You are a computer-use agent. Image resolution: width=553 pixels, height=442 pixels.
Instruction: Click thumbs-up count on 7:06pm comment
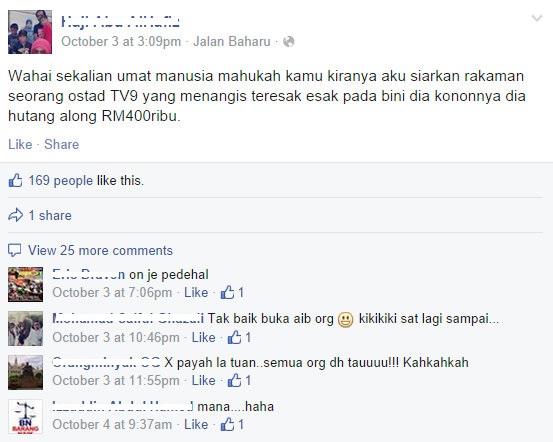point(232,292)
